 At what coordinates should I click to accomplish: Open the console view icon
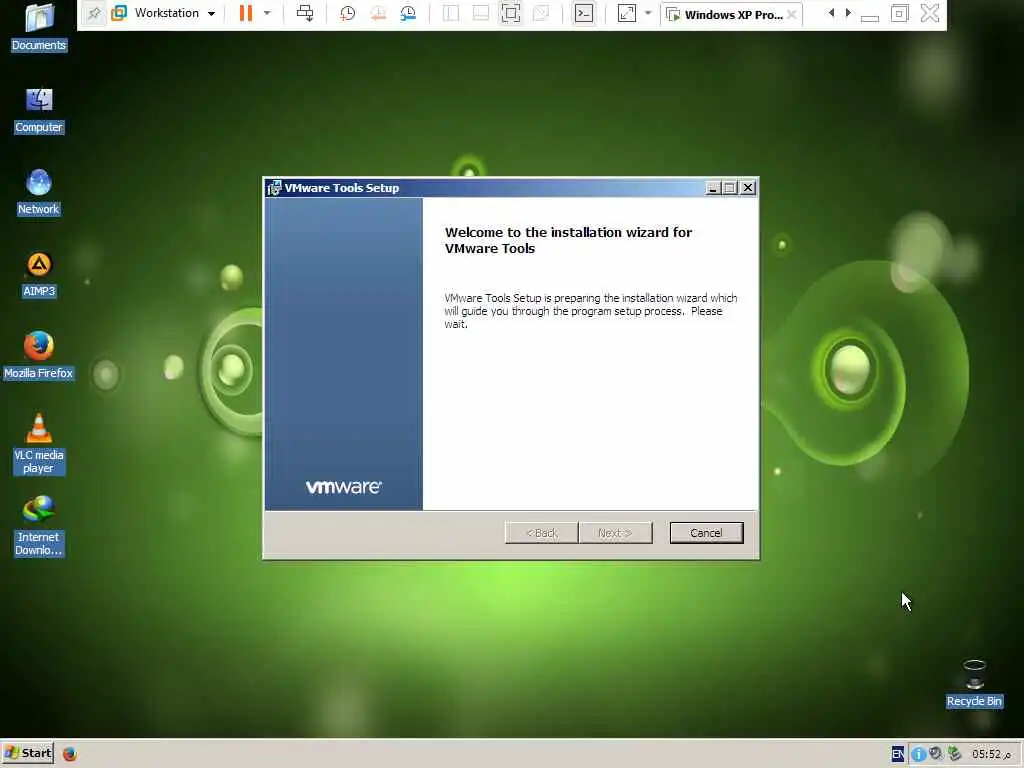click(584, 13)
